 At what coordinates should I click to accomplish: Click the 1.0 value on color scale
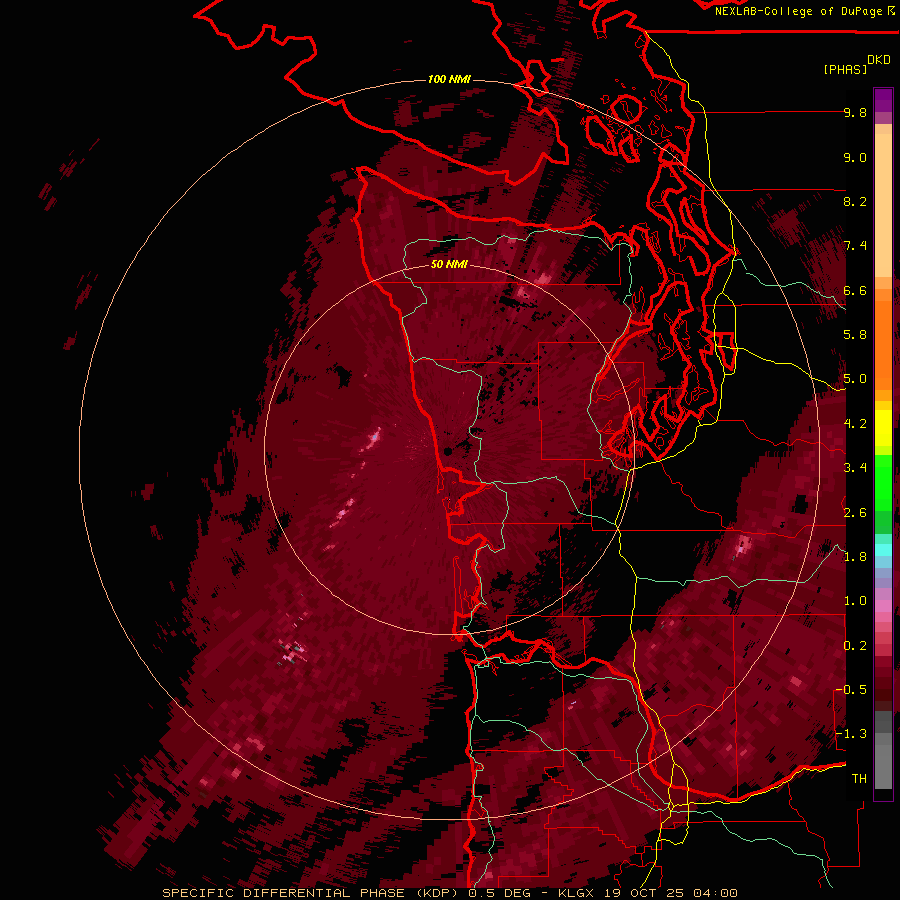click(x=855, y=601)
